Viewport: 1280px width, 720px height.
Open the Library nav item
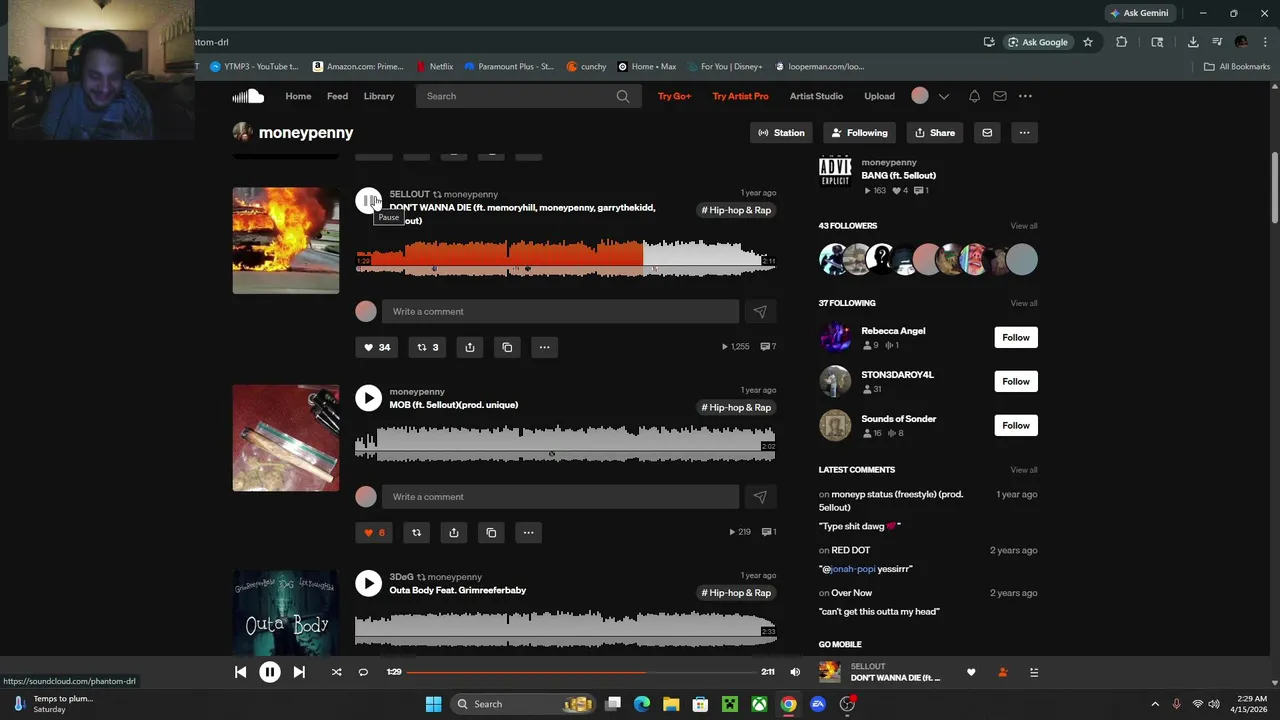coord(379,96)
